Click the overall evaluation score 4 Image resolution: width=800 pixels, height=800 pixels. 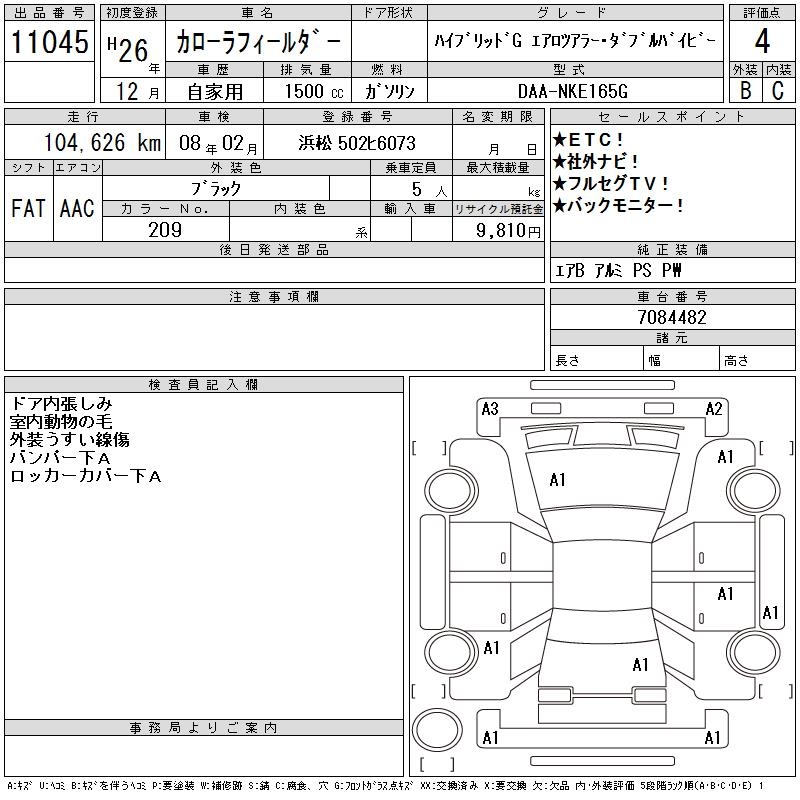pos(762,41)
